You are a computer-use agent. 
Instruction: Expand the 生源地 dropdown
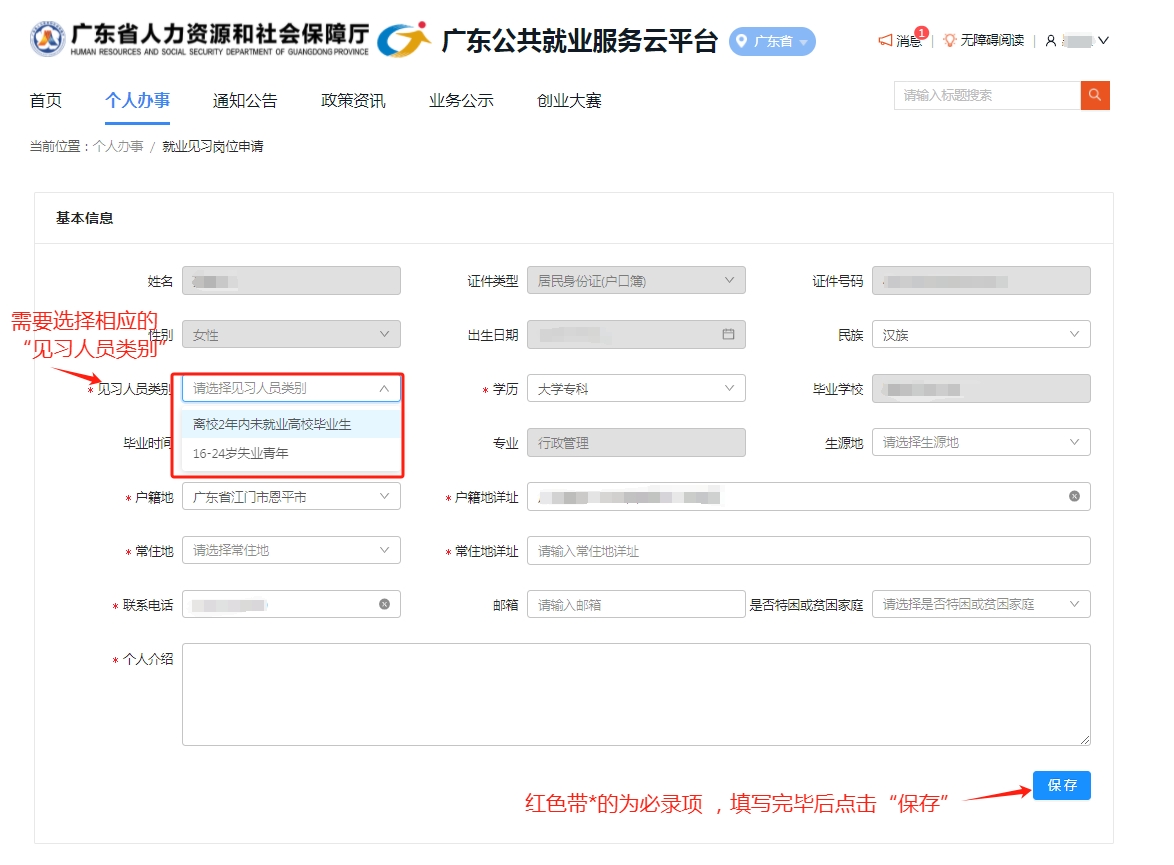pyautogui.click(x=981, y=442)
